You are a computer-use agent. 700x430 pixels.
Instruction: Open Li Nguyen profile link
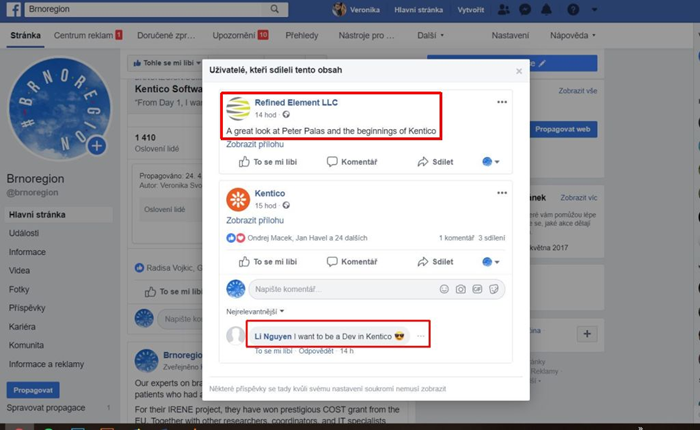click(273, 336)
